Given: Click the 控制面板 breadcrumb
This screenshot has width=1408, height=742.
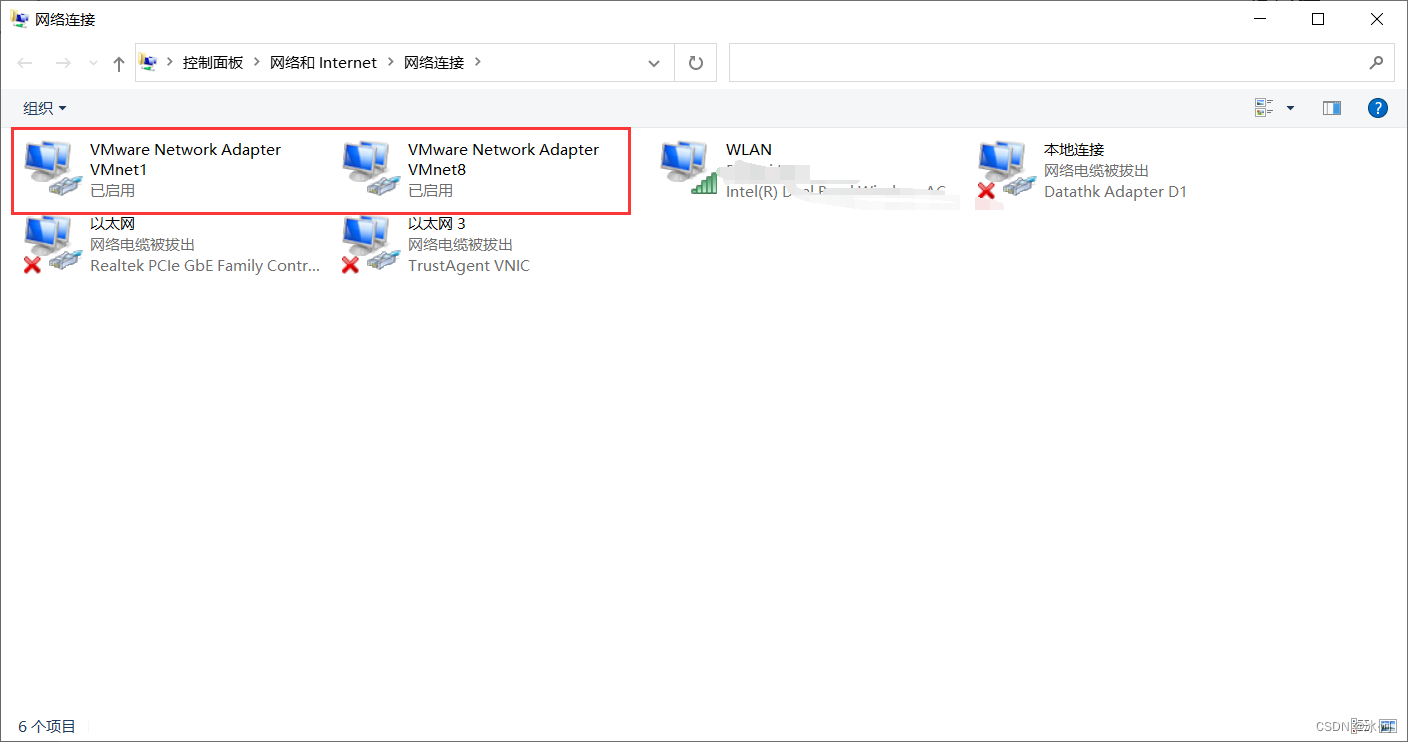Looking at the screenshot, I should [x=213, y=62].
